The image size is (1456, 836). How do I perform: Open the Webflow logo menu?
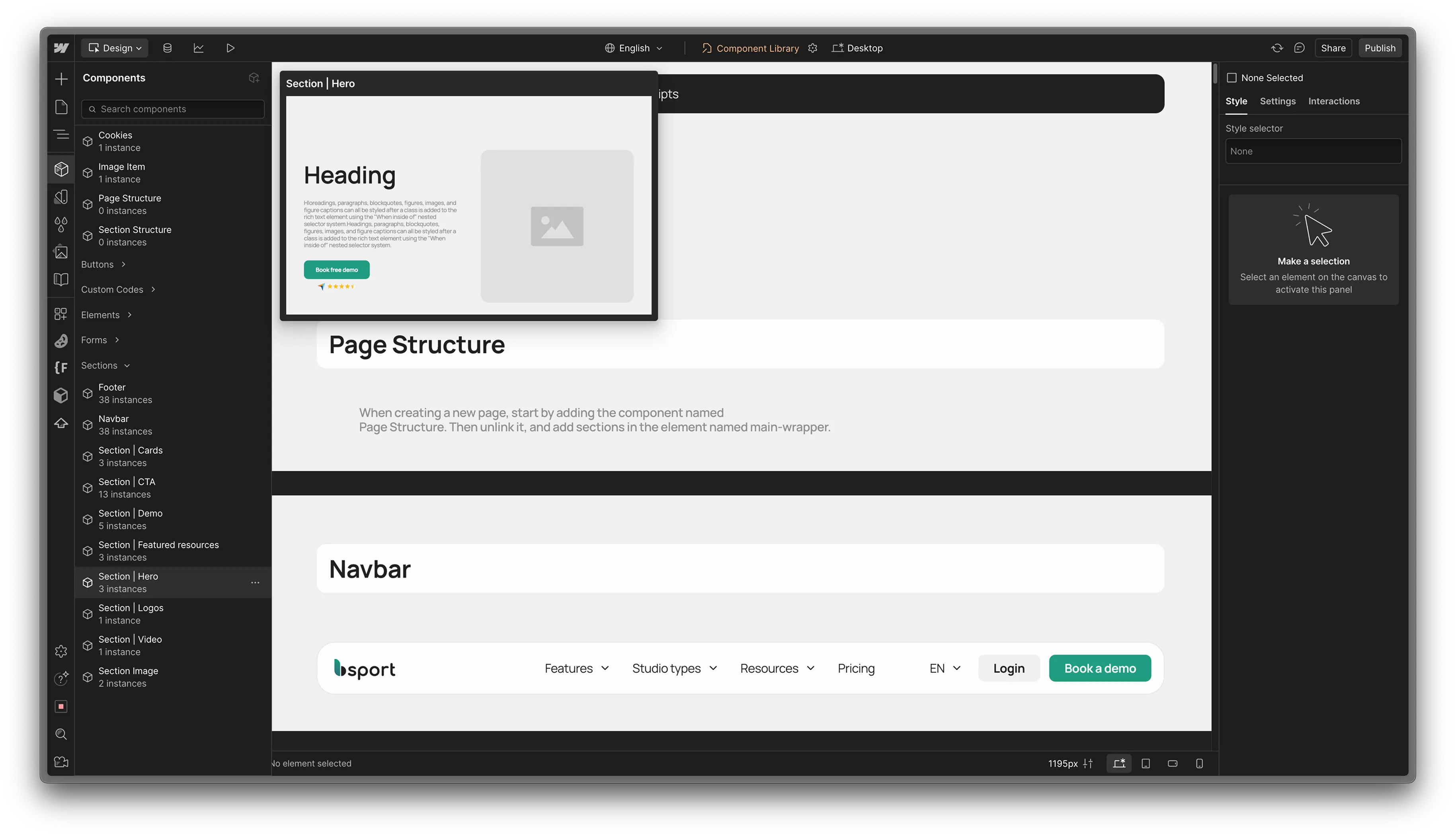pos(61,48)
